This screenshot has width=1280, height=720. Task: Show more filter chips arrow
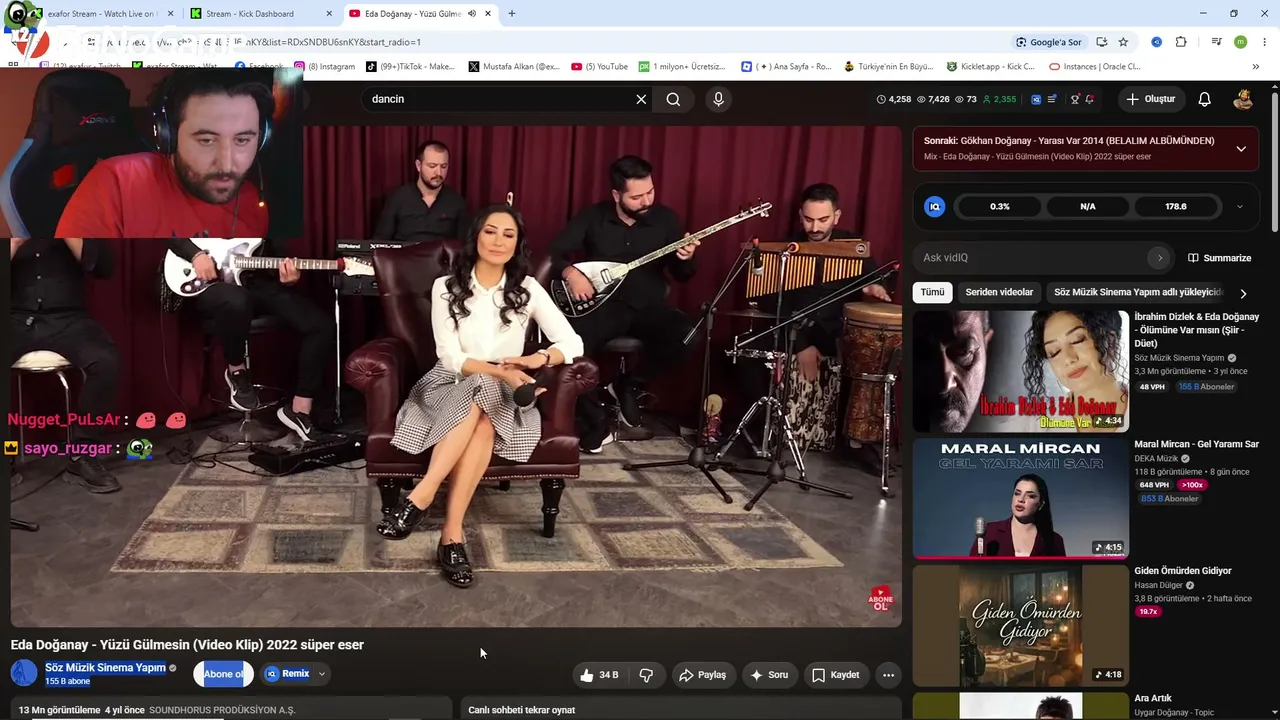click(1243, 293)
